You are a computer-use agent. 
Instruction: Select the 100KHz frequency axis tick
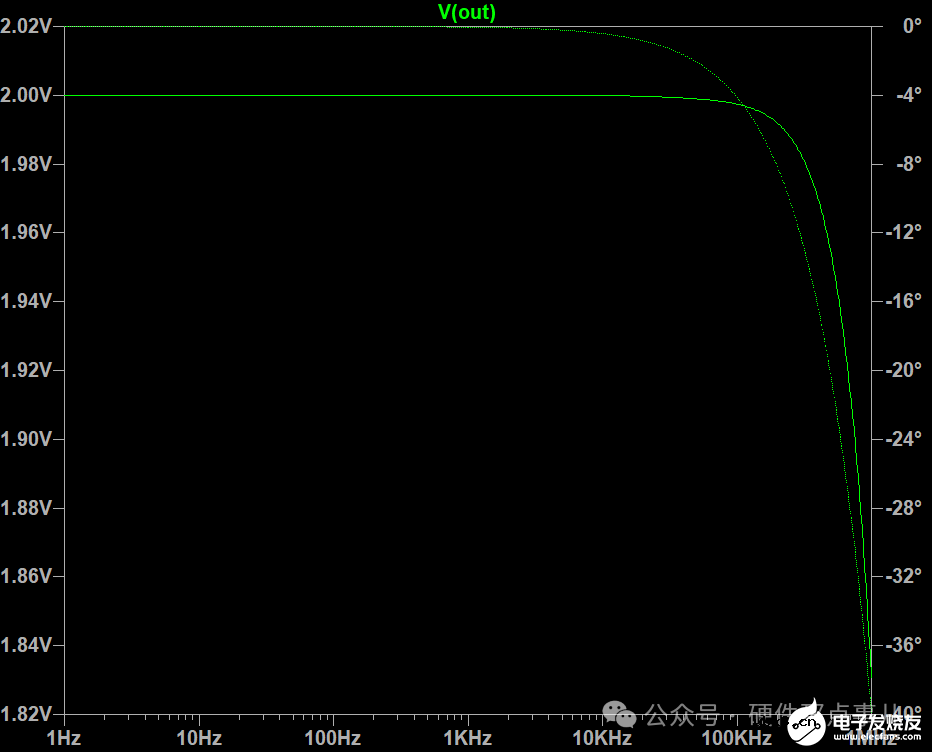coord(736,738)
